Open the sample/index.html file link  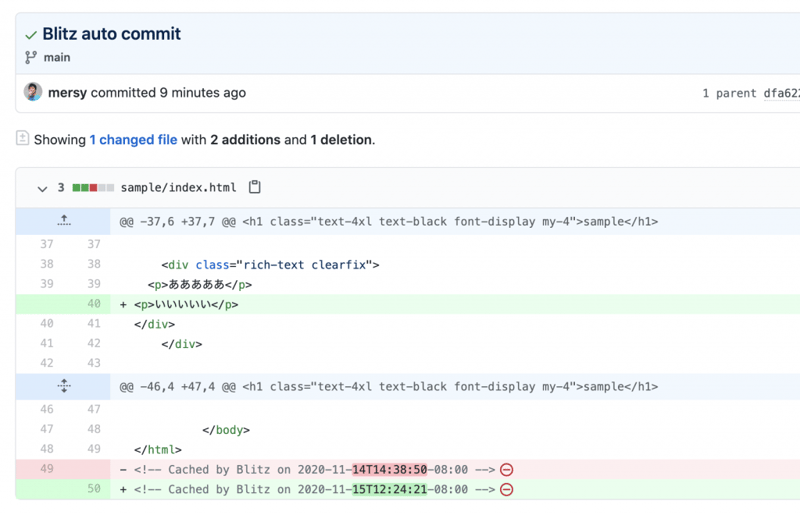click(x=178, y=188)
